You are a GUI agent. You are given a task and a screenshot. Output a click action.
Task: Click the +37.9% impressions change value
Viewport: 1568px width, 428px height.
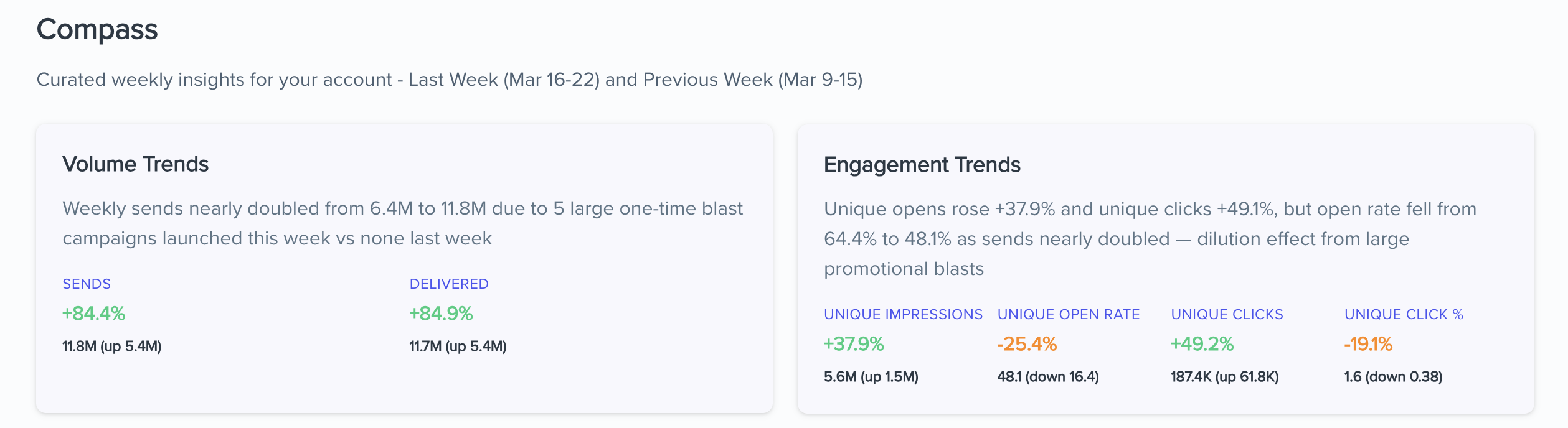[x=854, y=344]
